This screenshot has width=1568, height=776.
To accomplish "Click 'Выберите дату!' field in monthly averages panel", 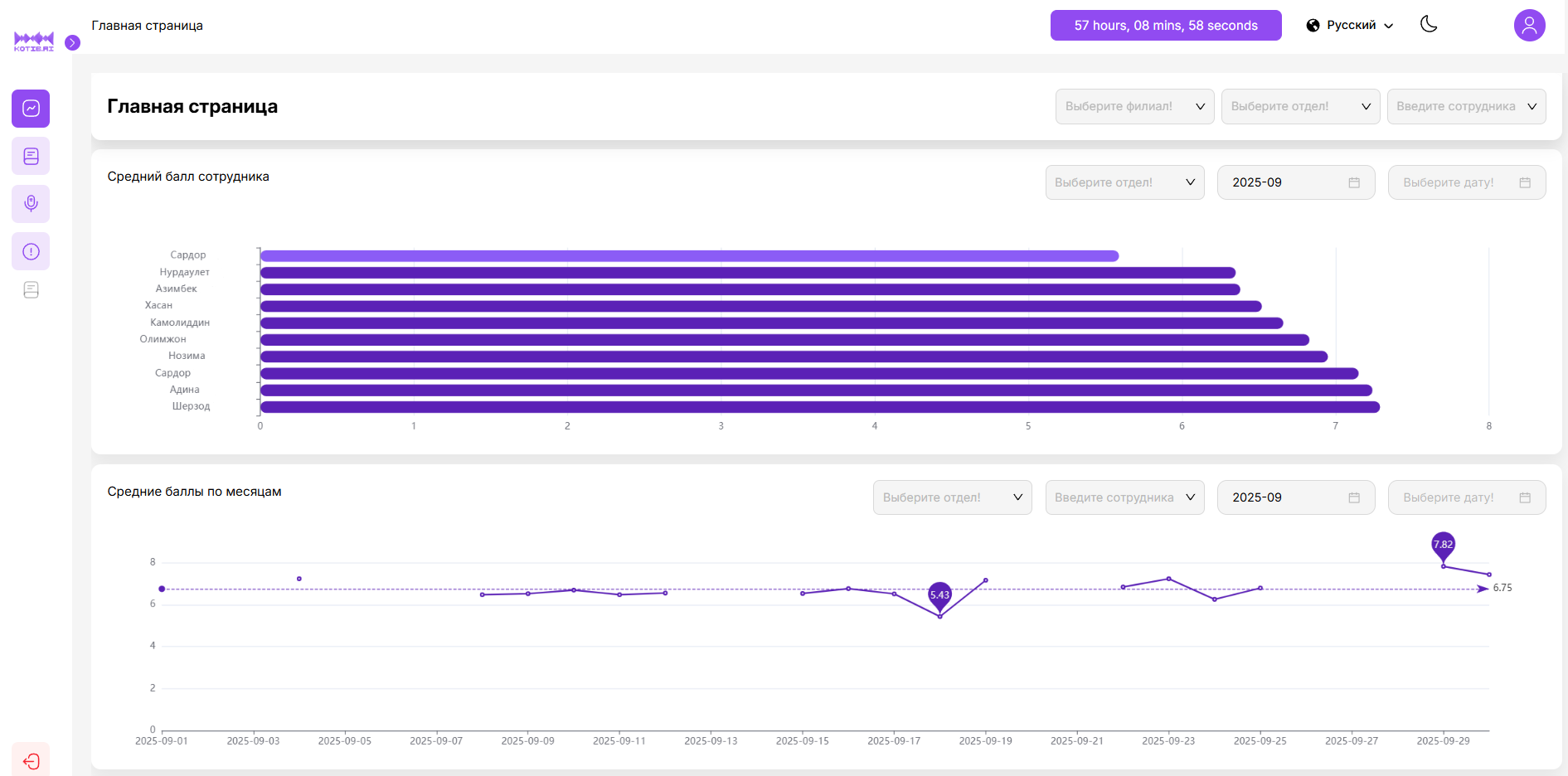I will pos(1466,497).
